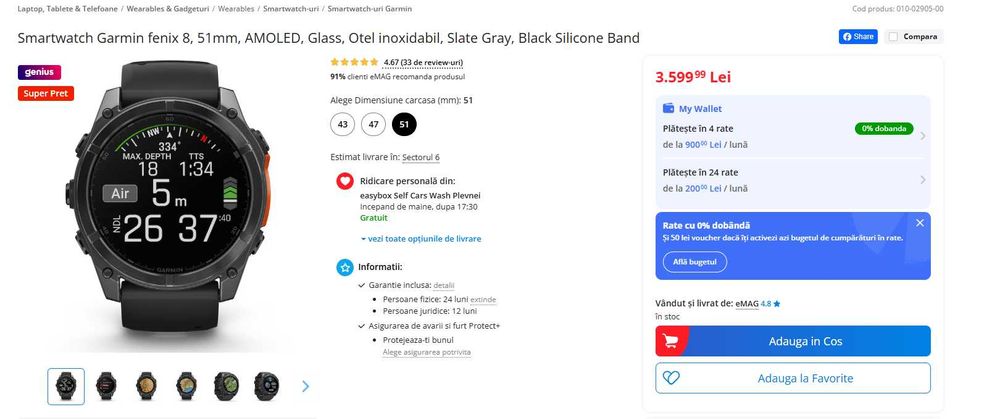
Task: Click the shopping cart icon
Action: pos(669,341)
